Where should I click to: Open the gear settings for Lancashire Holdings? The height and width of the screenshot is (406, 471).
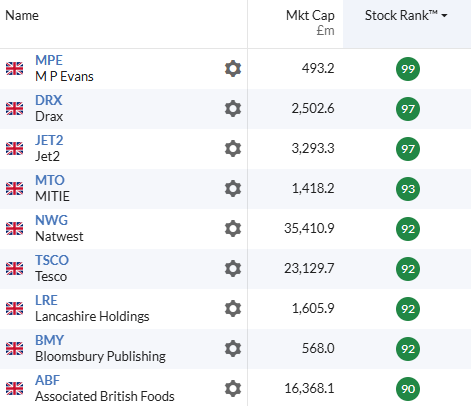click(x=233, y=309)
